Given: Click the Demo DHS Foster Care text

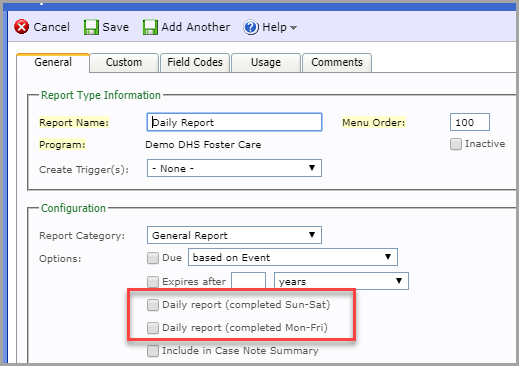Looking at the screenshot, I should 203,145.
